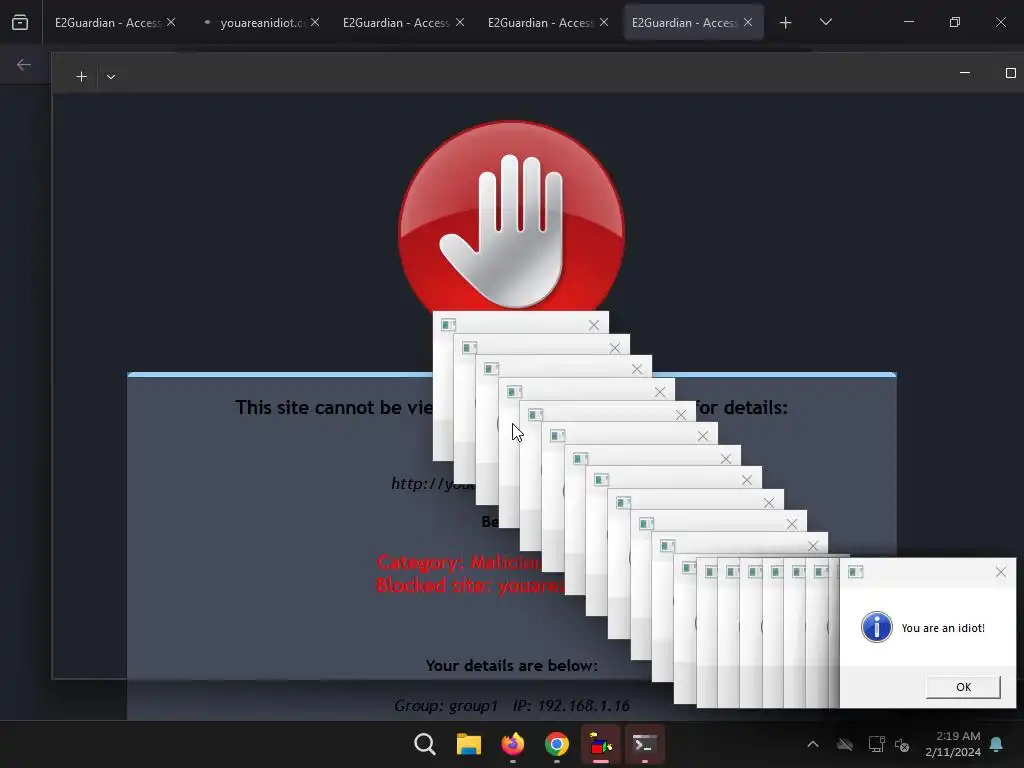The width and height of the screenshot is (1024, 768).
Task: Open File Explorer from the taskbar
Action: (468, 744)
